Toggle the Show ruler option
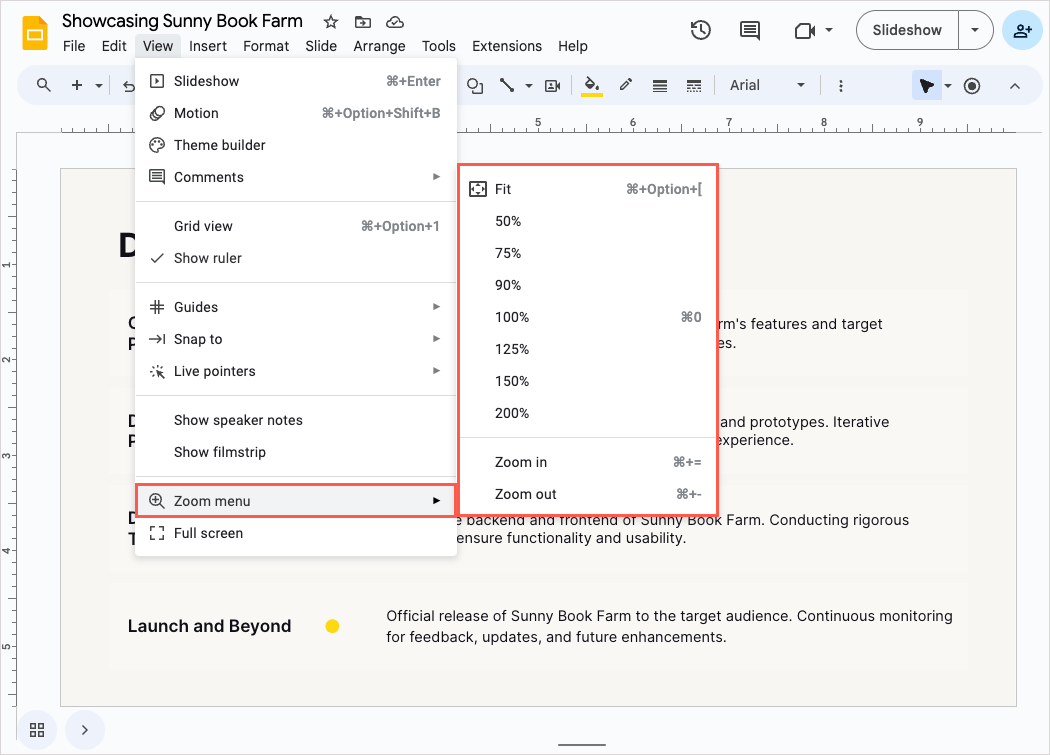Viewport: 1050px width, 755px height. point(296,258)
